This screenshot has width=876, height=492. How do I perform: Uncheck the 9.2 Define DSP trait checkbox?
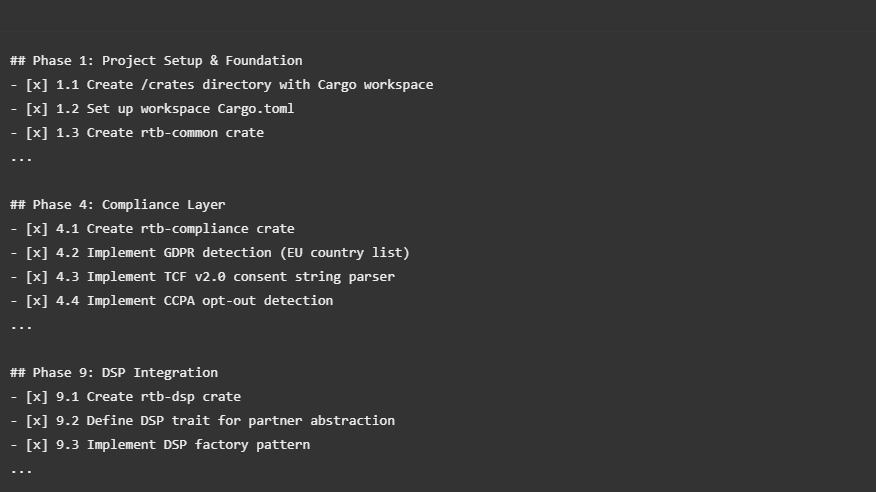37,421
